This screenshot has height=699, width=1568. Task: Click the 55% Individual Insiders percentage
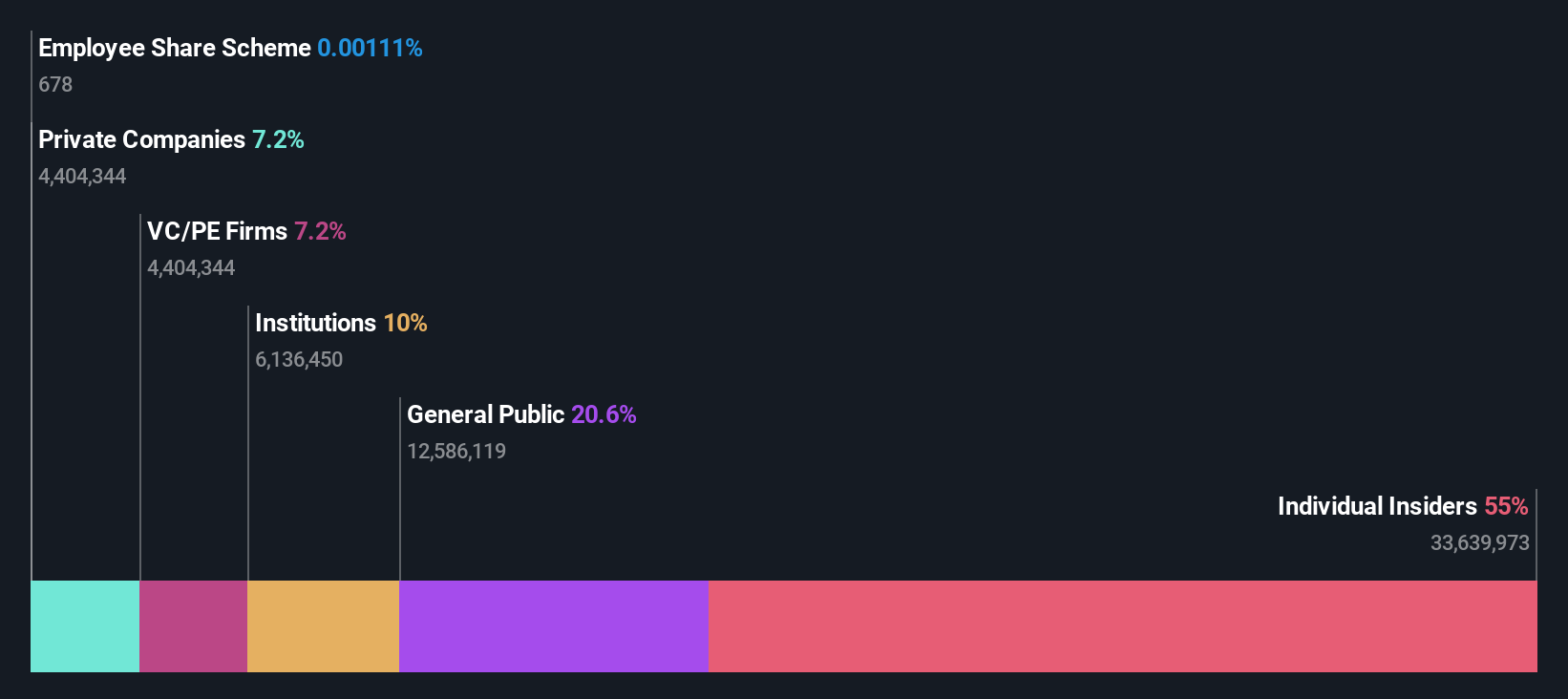[1506, 506]
